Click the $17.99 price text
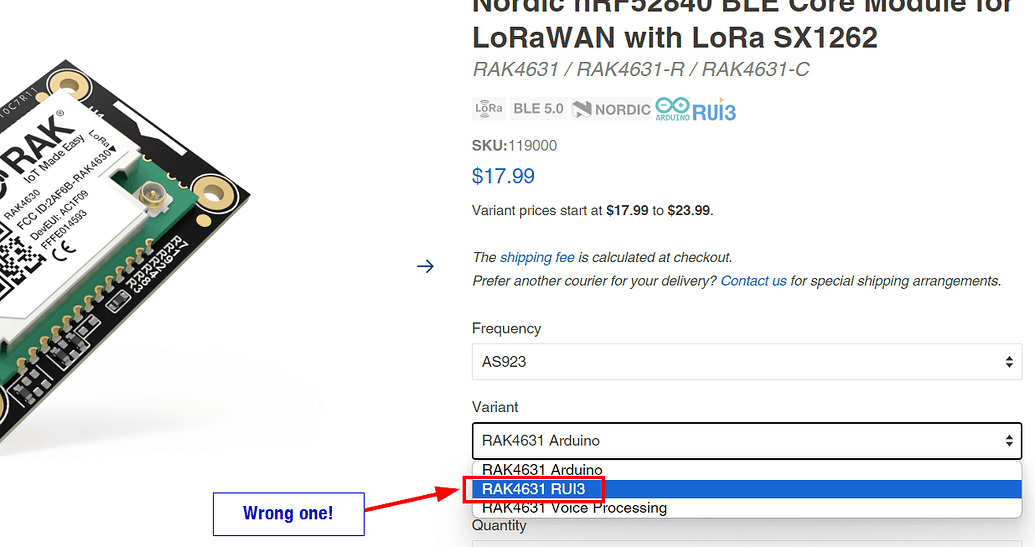 (503, 176)
